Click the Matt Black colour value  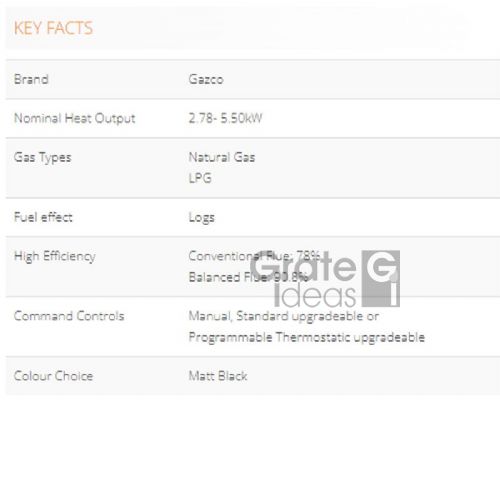[x=218, y=376]
